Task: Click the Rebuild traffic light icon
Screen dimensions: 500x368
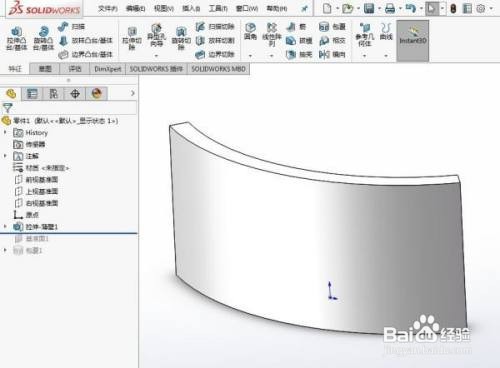Action: 453,8
